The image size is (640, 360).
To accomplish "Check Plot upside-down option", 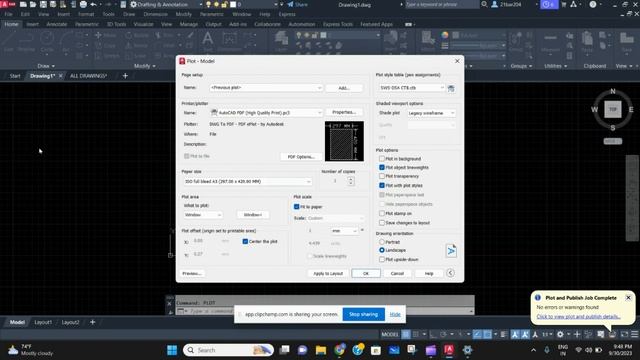I will [382, 259].
